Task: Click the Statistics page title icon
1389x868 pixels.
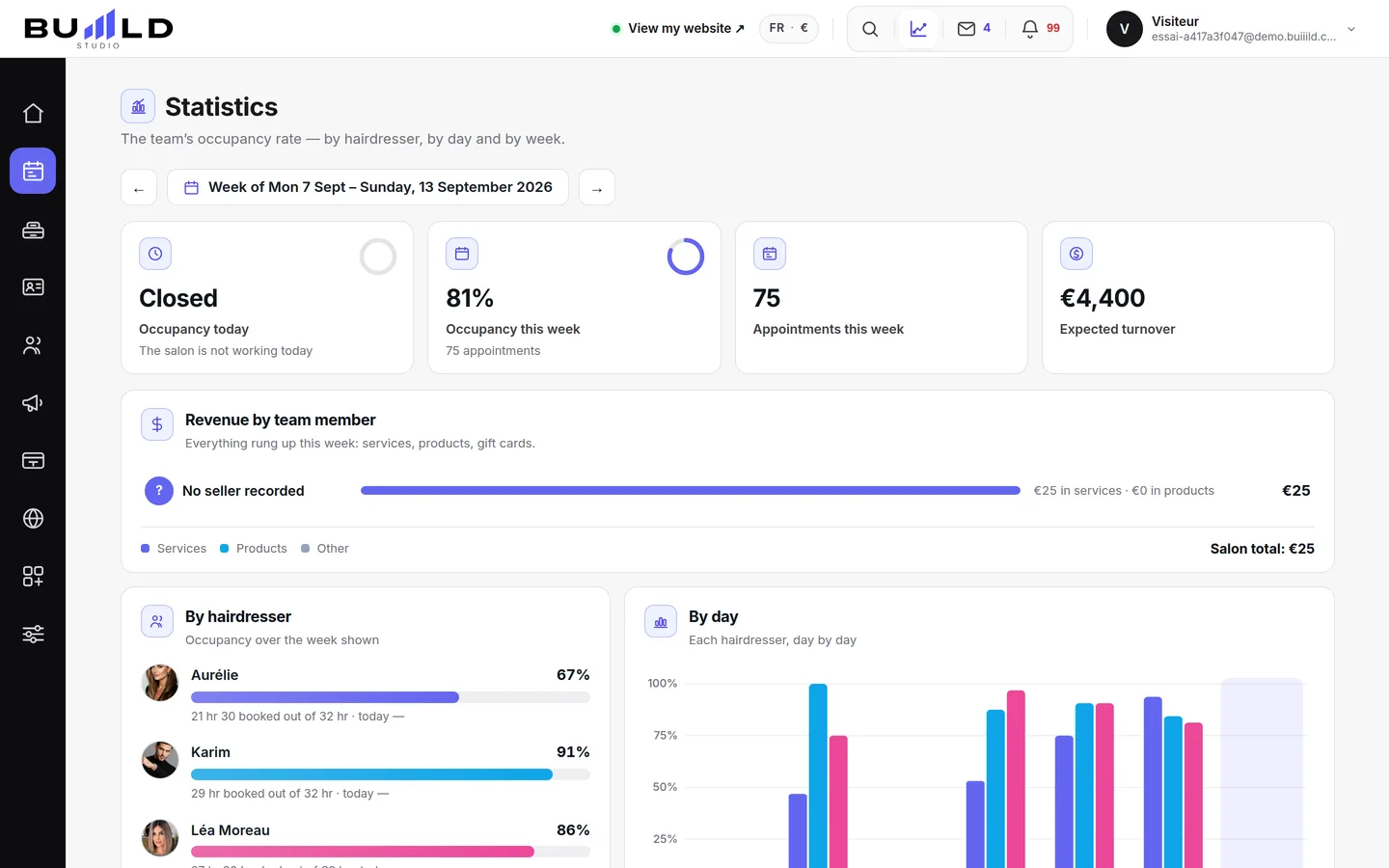Action: 138,106
